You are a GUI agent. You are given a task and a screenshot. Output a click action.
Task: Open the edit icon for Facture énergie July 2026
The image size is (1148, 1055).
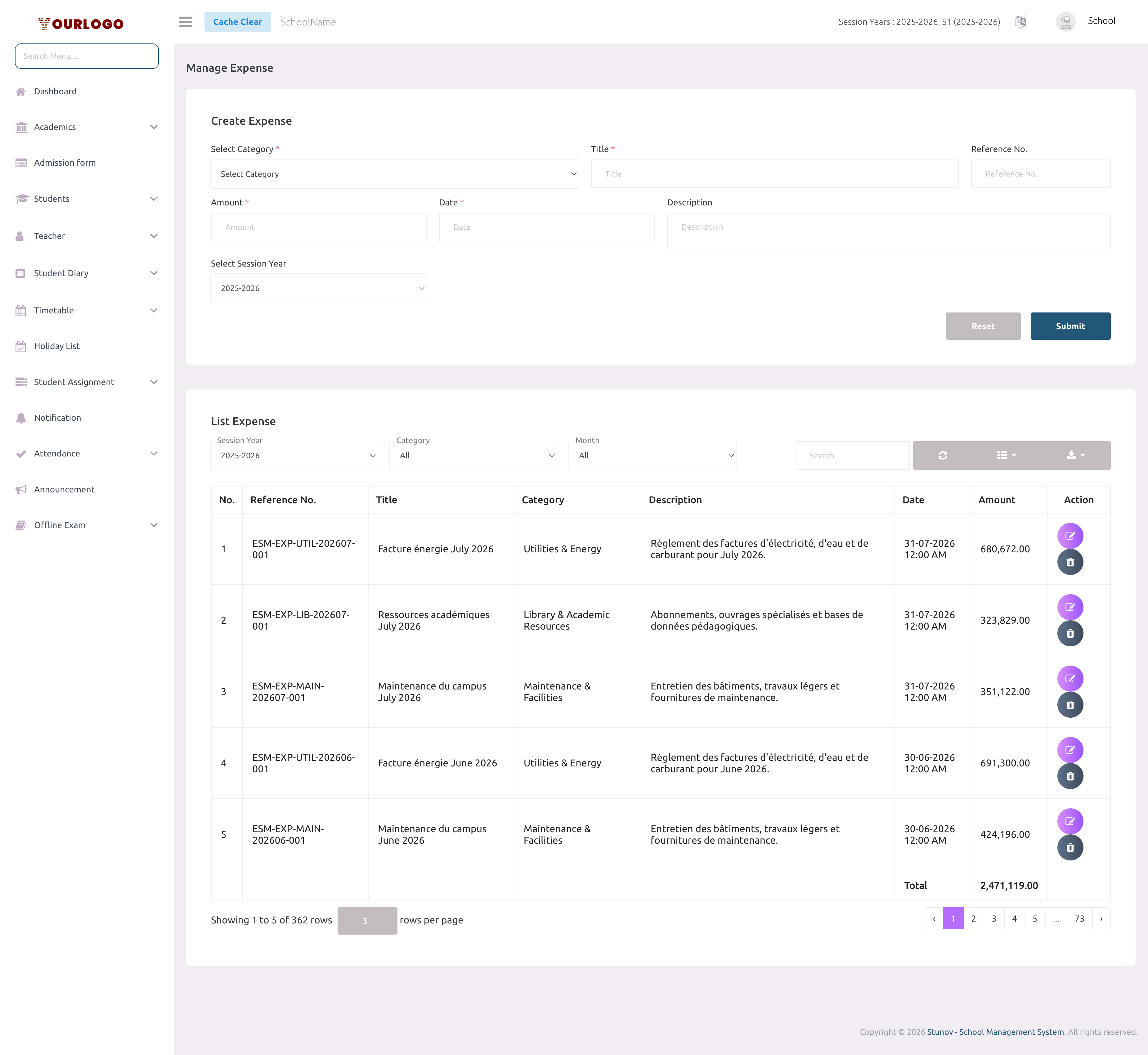1070,536
